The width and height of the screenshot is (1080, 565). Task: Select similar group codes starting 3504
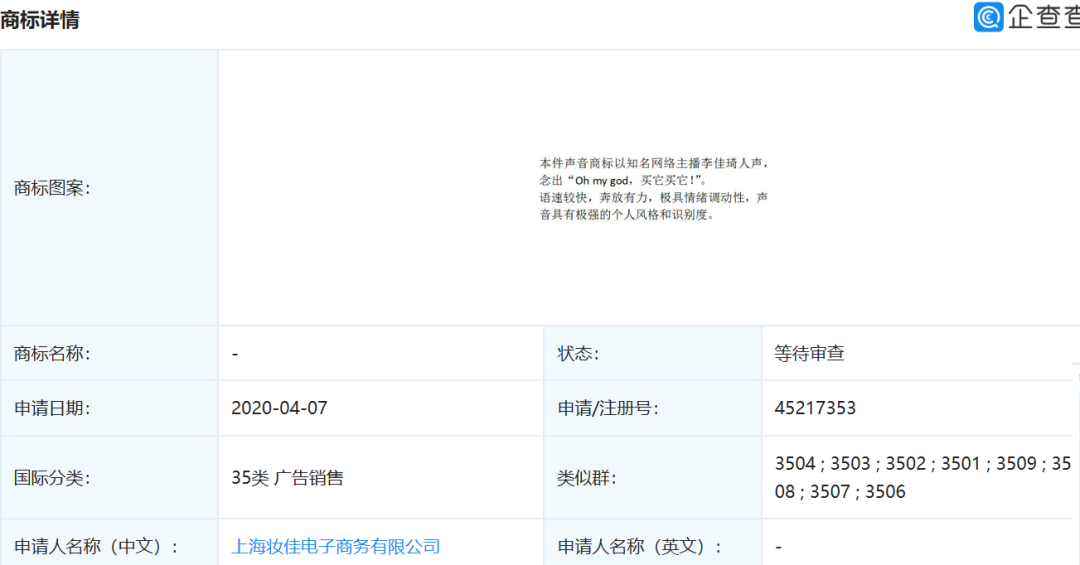(x=922, y=477)
